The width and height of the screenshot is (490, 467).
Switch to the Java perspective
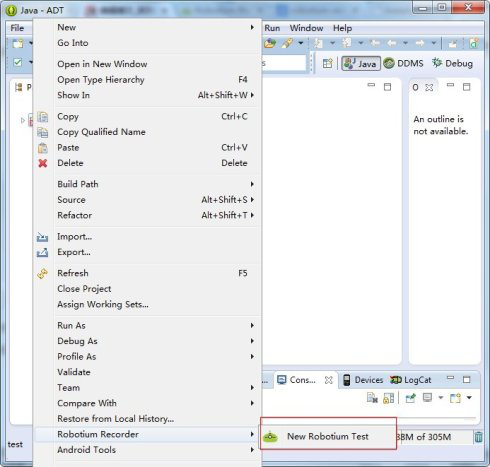(361, 63)
